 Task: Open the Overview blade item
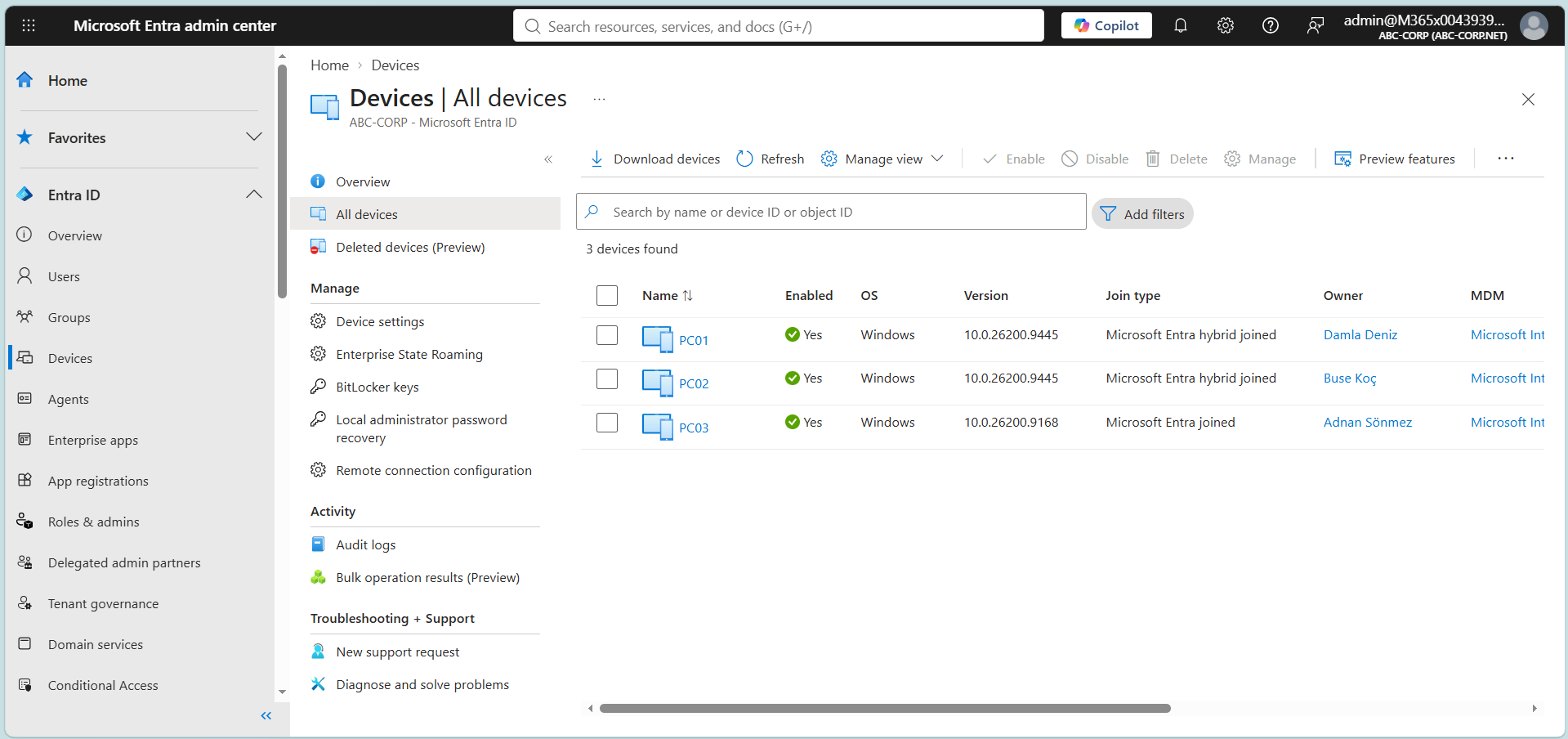pyautogui.click(x=363, y=181)
